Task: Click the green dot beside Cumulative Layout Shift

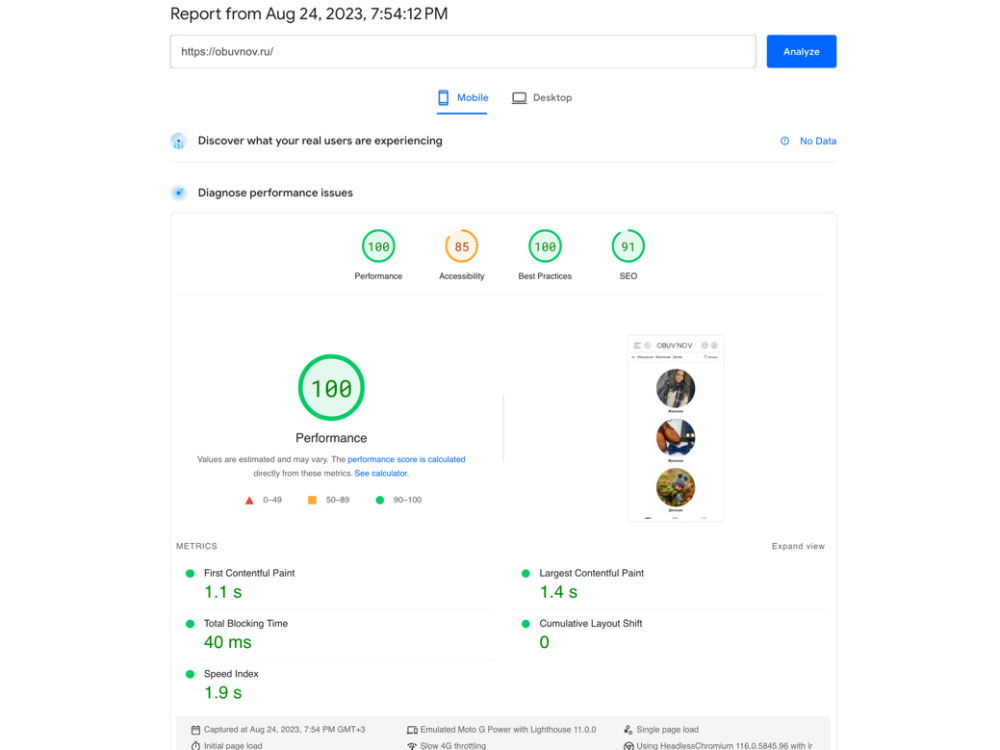Action: click(x=526, y=624)
